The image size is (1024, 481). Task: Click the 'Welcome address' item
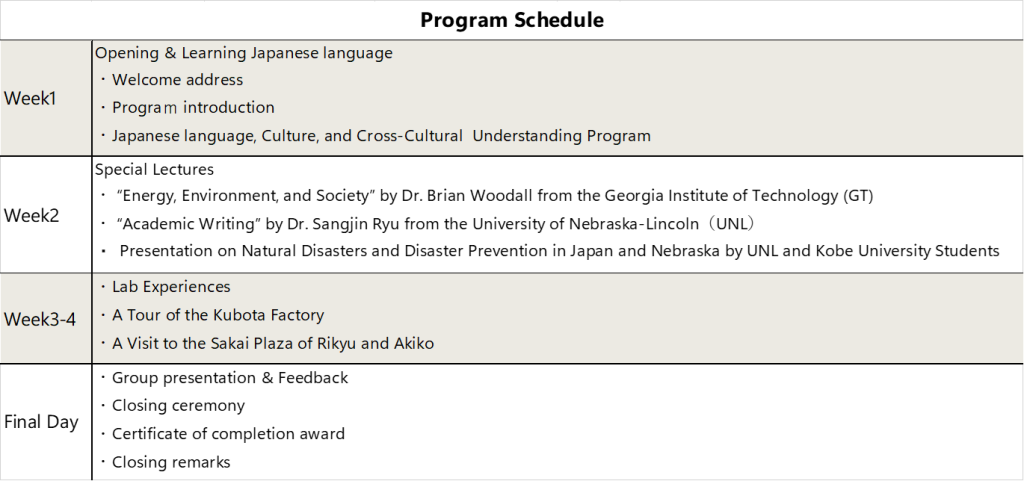177,80
